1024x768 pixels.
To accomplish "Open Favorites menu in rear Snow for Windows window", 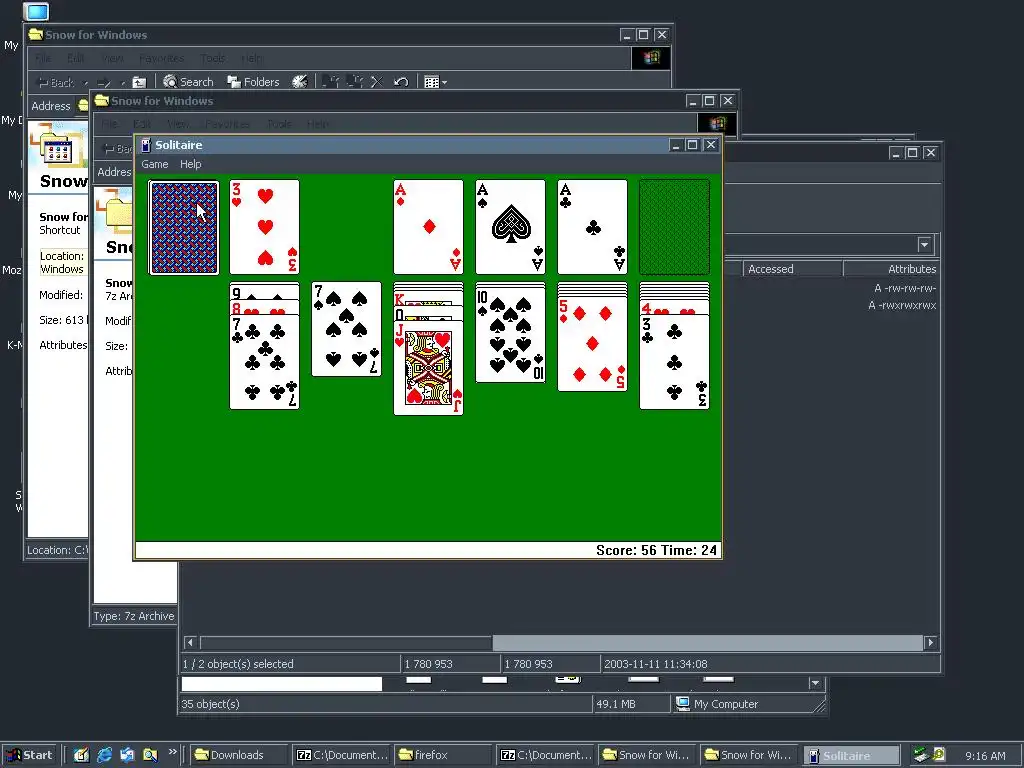I will (x=161, y=58).
